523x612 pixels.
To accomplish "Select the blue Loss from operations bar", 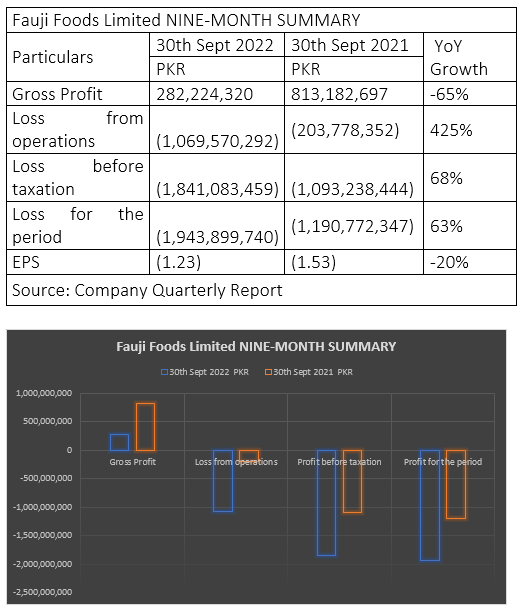I will [x=223, y=481].
